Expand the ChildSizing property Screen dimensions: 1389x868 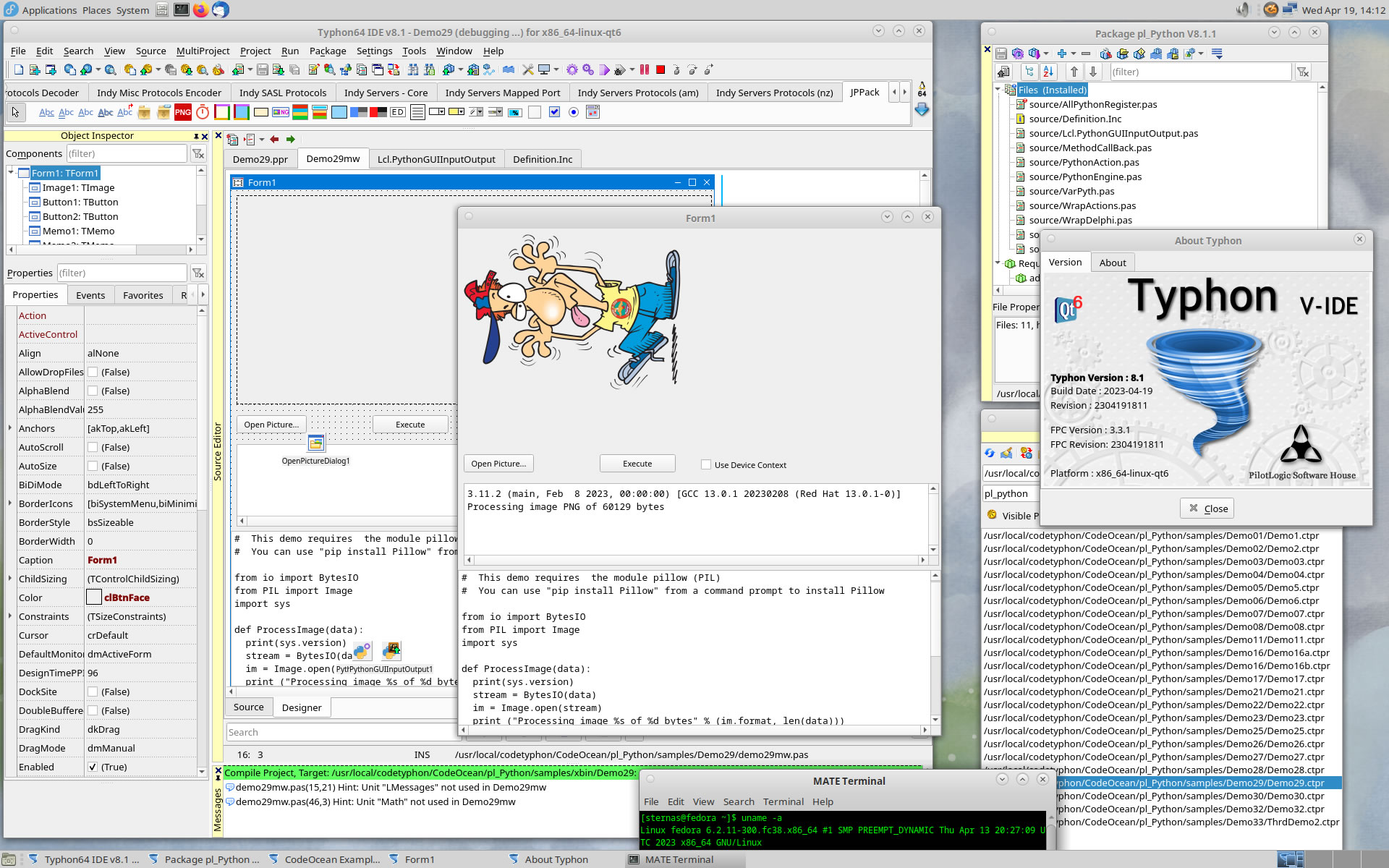[x=10, y=579]
